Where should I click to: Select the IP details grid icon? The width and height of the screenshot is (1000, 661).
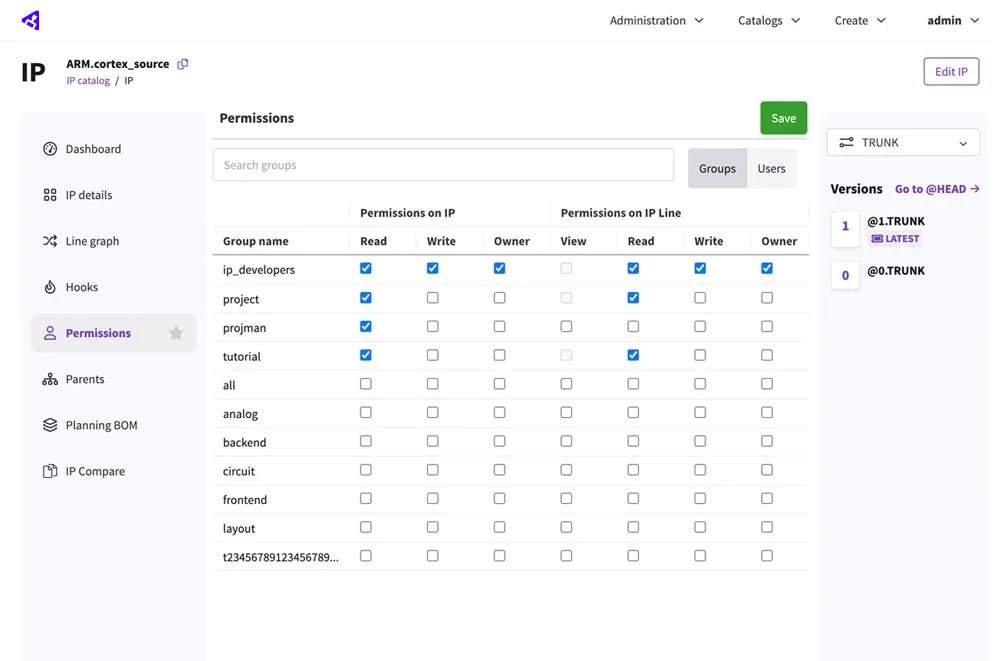[49, 194]
